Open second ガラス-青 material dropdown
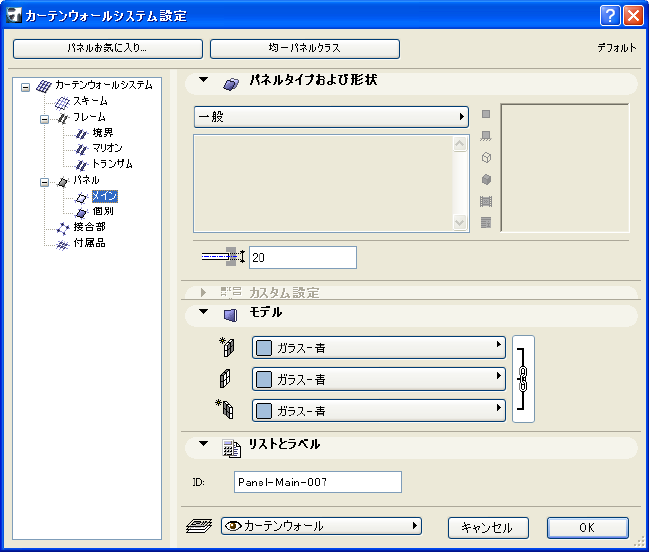 379,379
